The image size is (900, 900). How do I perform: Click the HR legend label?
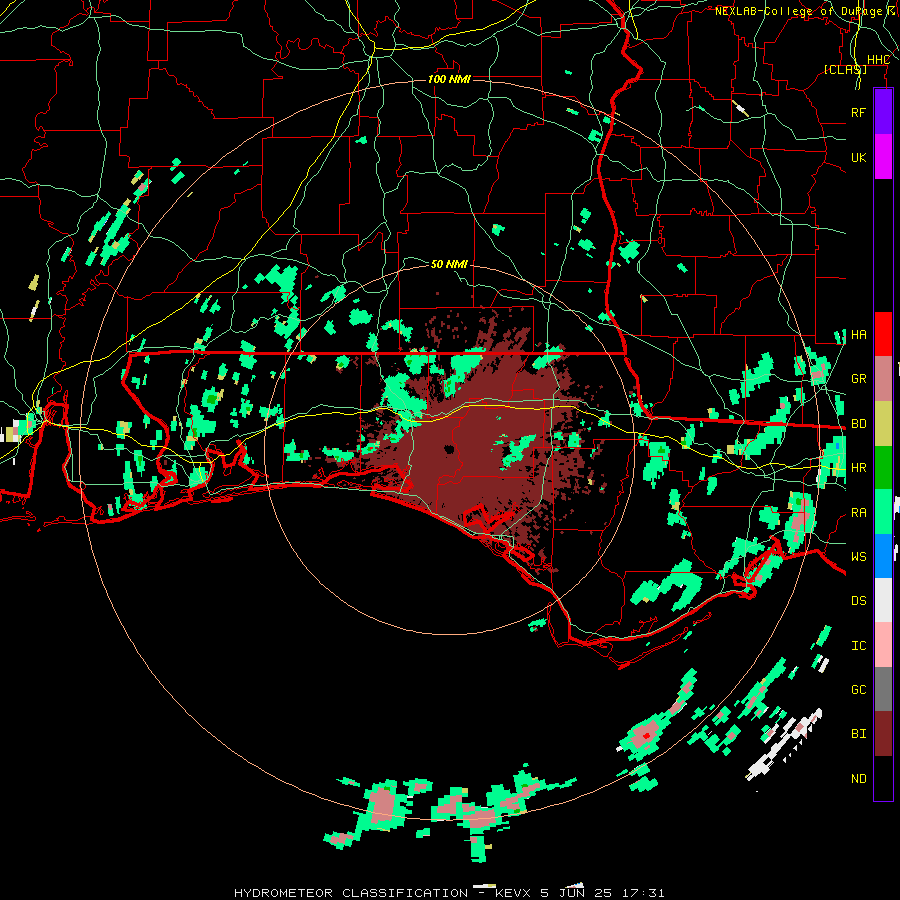point(858,468)
